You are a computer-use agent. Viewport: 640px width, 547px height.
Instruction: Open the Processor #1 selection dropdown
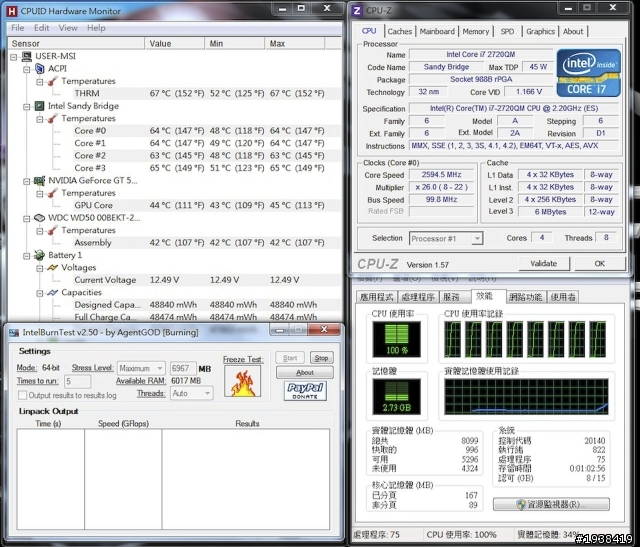tap(446, 238)
